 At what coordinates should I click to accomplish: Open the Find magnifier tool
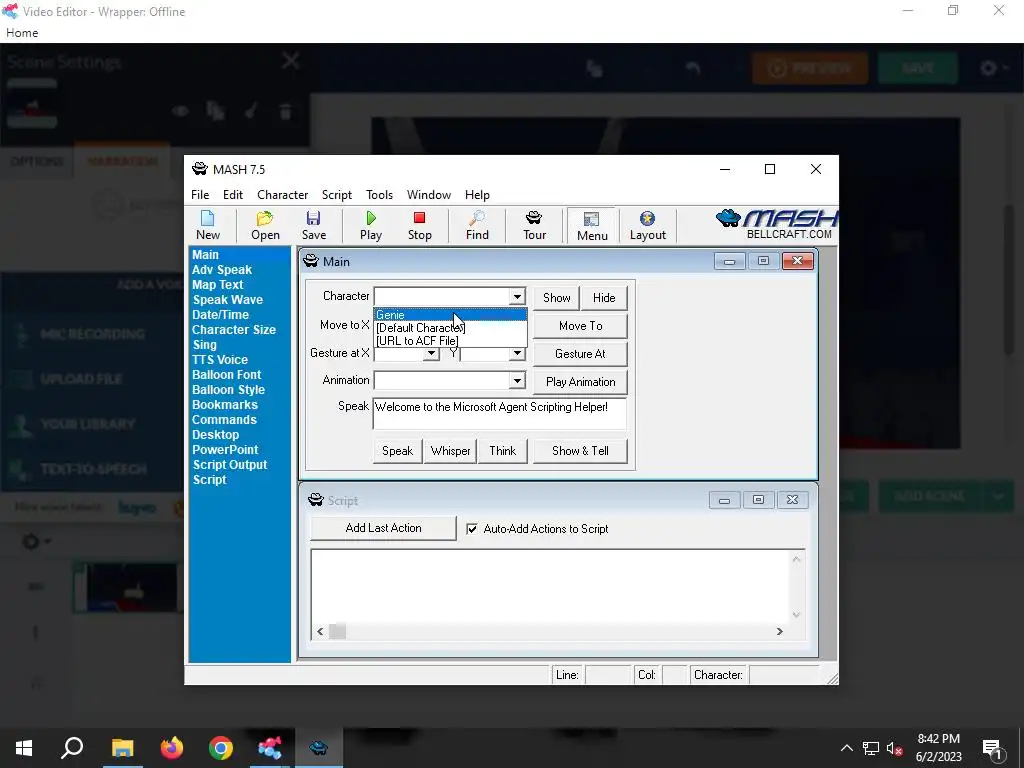click(x=477, y=225)
